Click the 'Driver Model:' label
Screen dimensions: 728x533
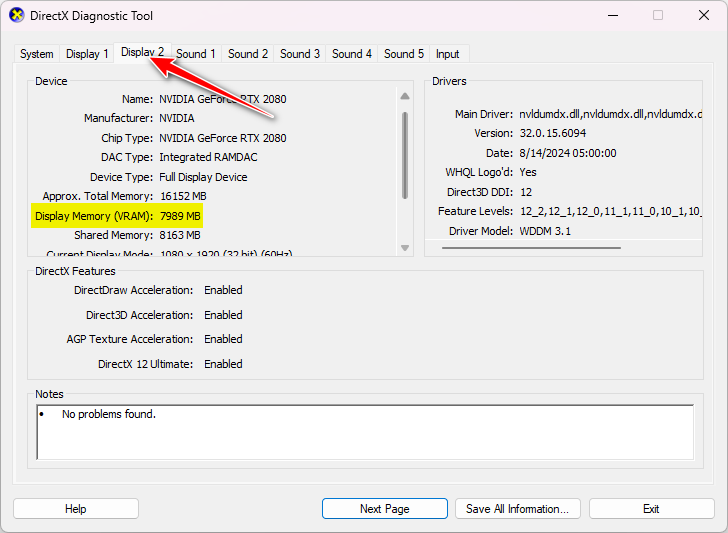click(481, 231)
